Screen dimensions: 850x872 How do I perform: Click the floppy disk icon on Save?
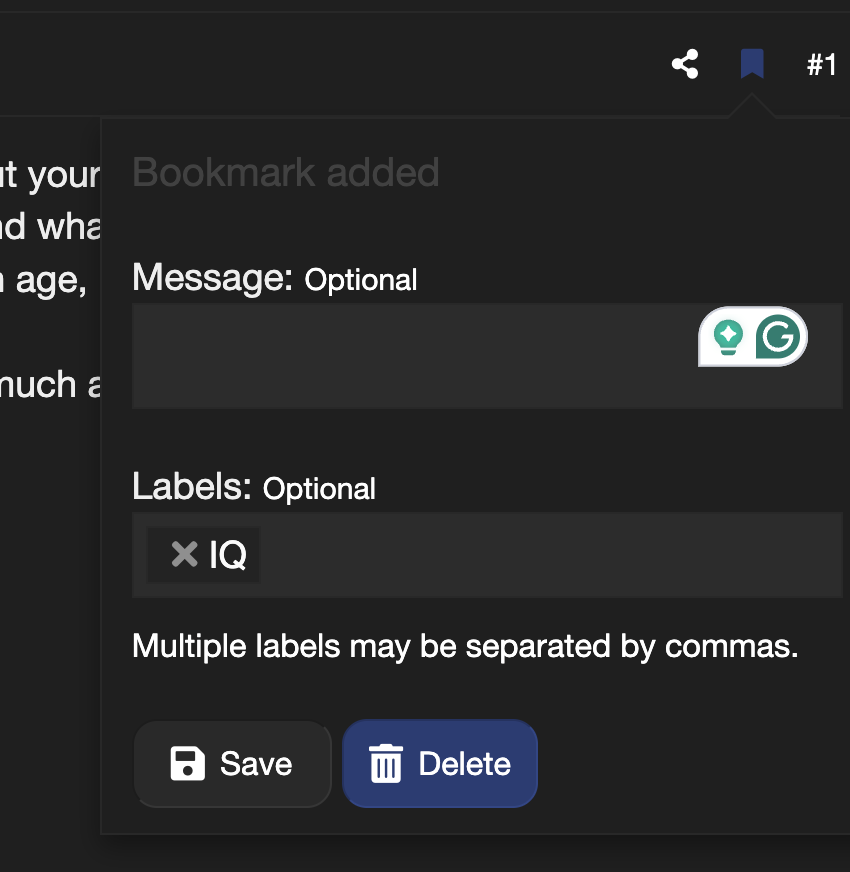[x=188, y=764]
